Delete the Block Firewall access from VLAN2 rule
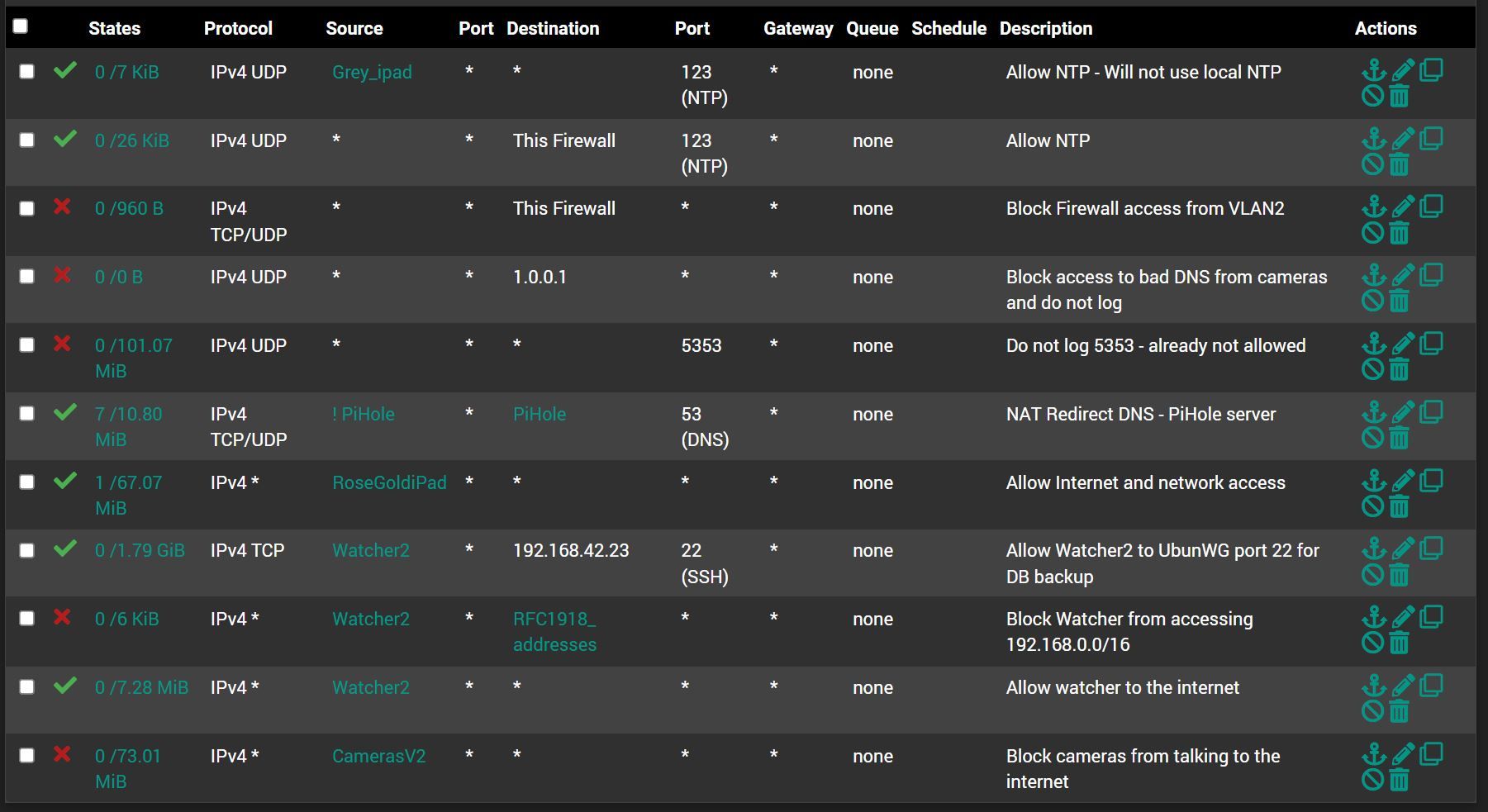This screenshot has width=1488, height=812. (x=1399, y=233)
